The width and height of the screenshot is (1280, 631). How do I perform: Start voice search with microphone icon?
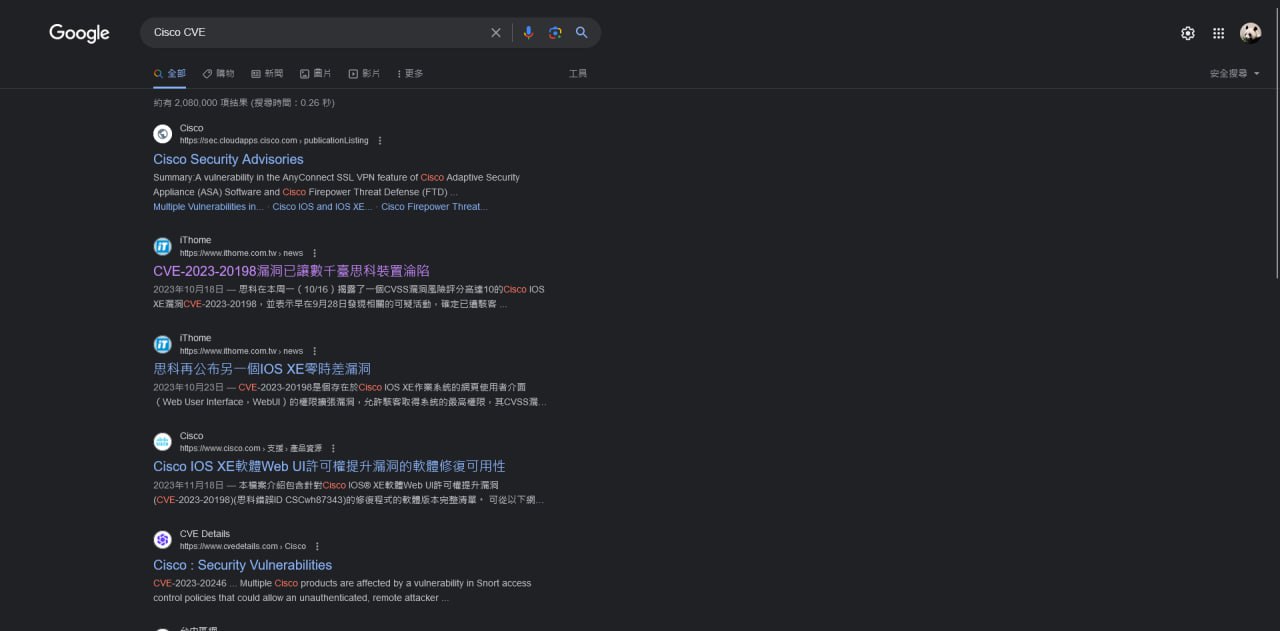[529, 33]
